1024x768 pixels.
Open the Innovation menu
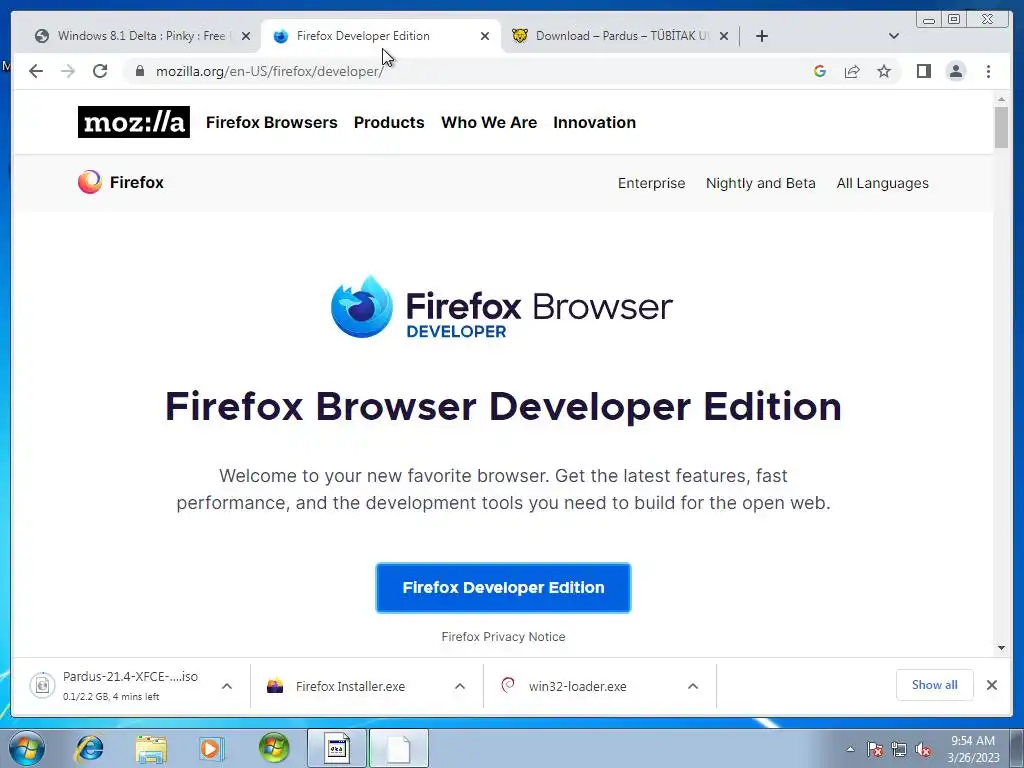(594, 122)
